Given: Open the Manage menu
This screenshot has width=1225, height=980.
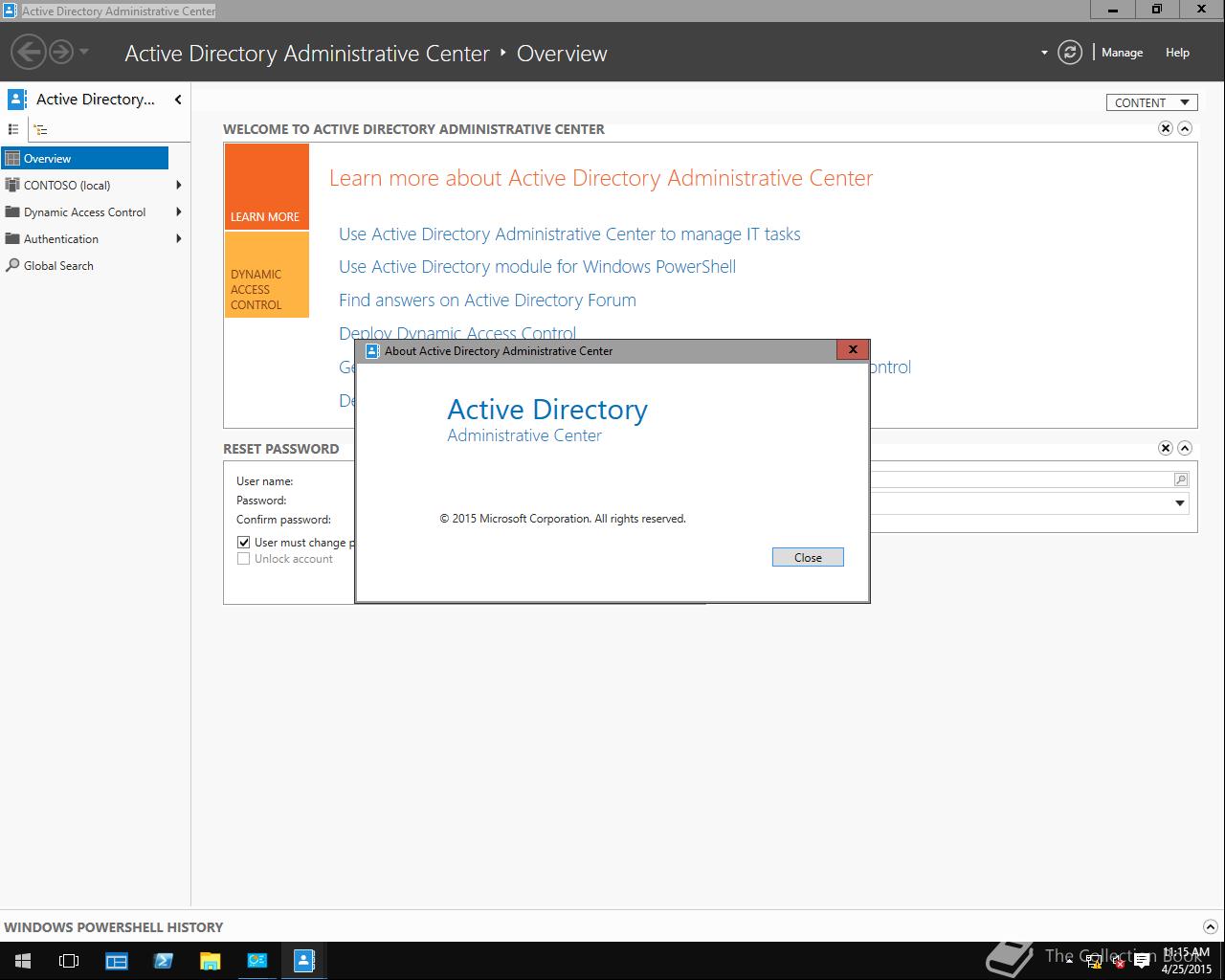Looking at the screenshot, I should click(1122, 53).
